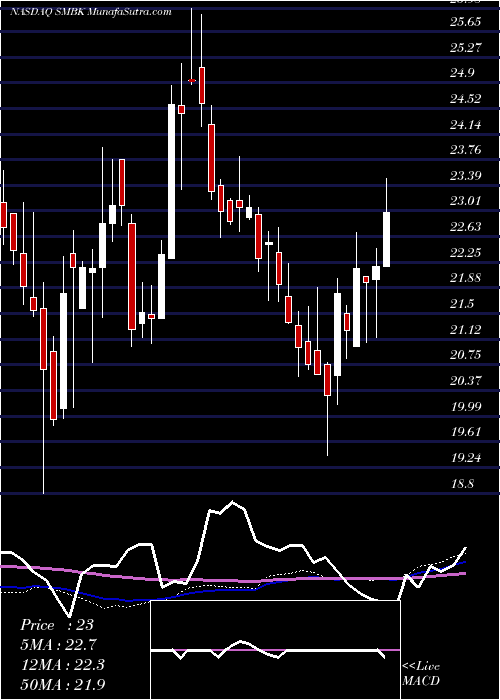Select the 18.8 price axis label
The height and width of the screenshot is (700, 500).
[462, 484]
